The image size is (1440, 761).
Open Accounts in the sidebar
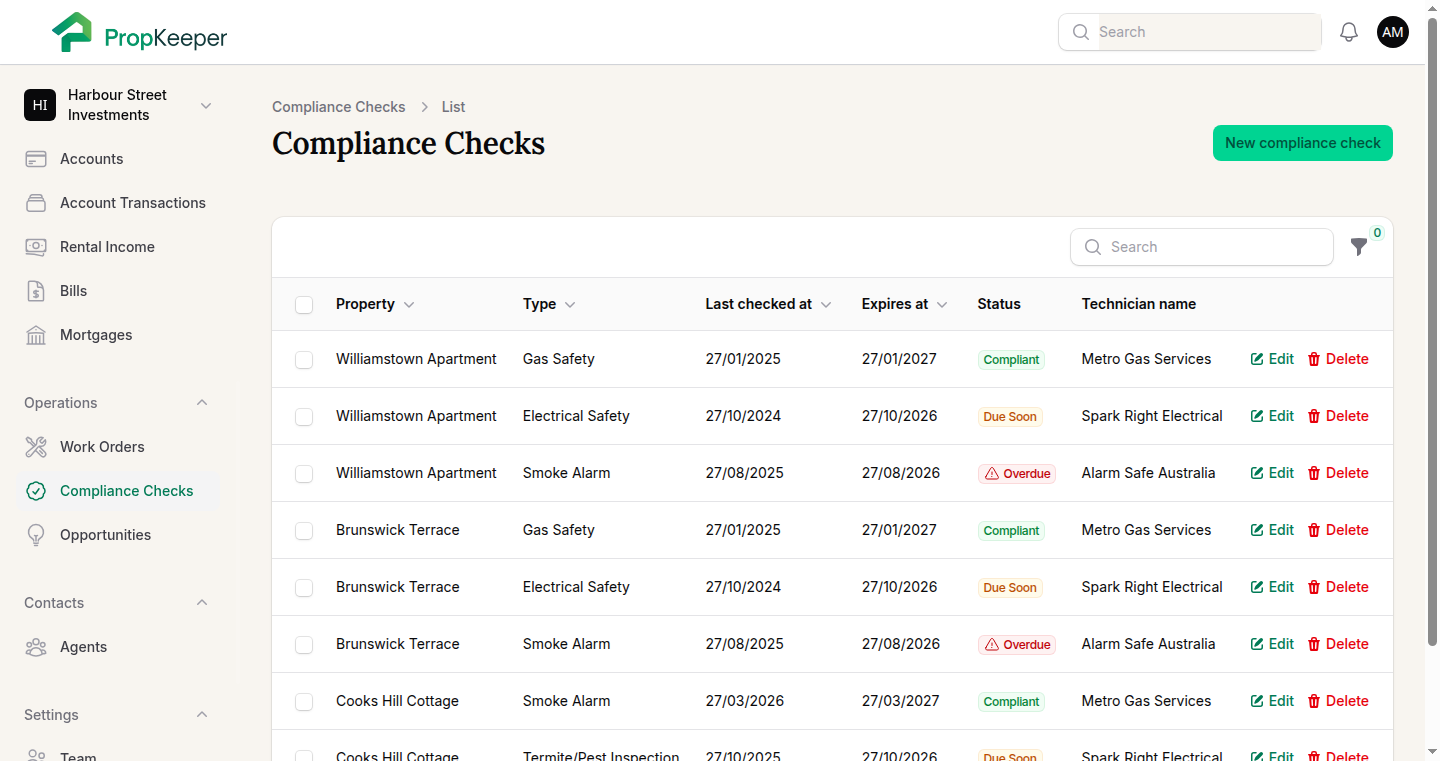tap(117, 159)
